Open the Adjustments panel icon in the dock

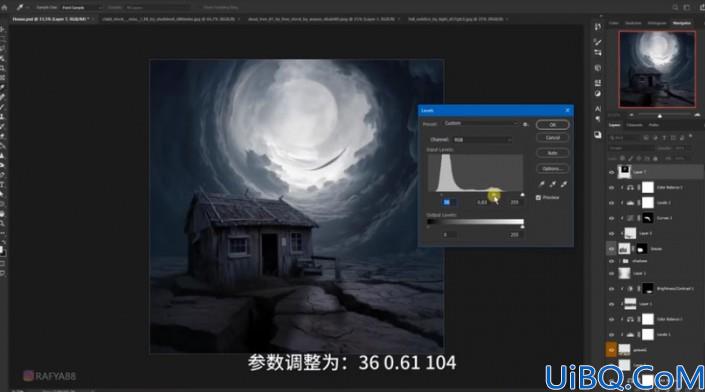[x=598, y=94]
